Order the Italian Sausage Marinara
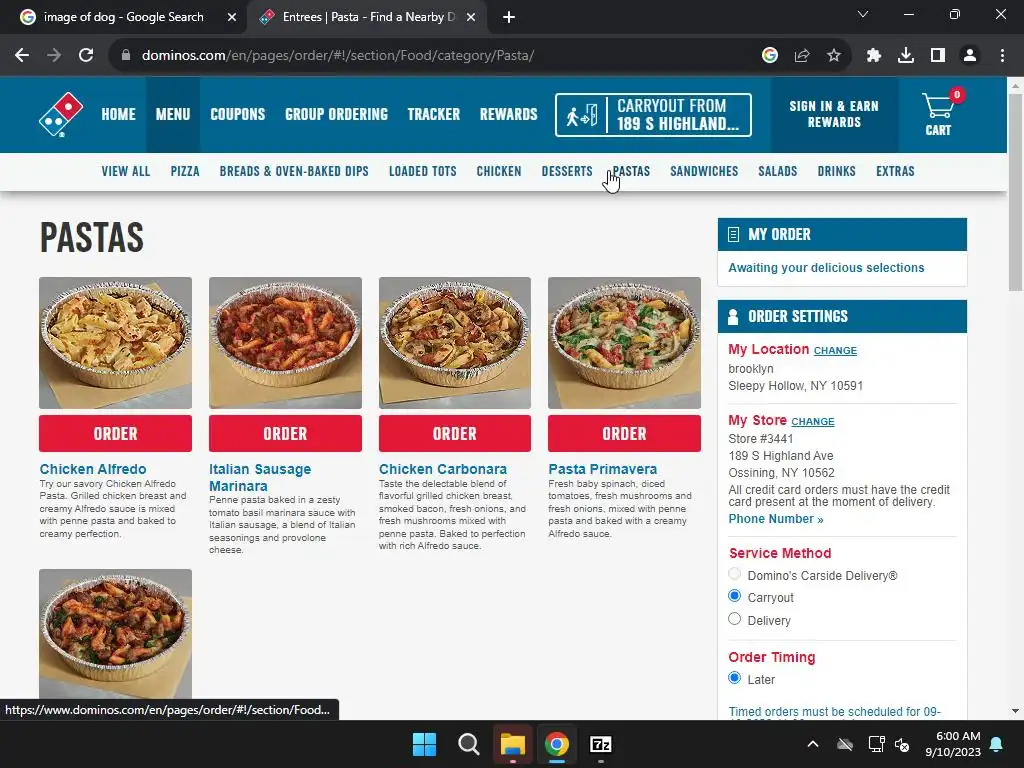This screenshot has width=1024, height=768. [x=285, y=434]
